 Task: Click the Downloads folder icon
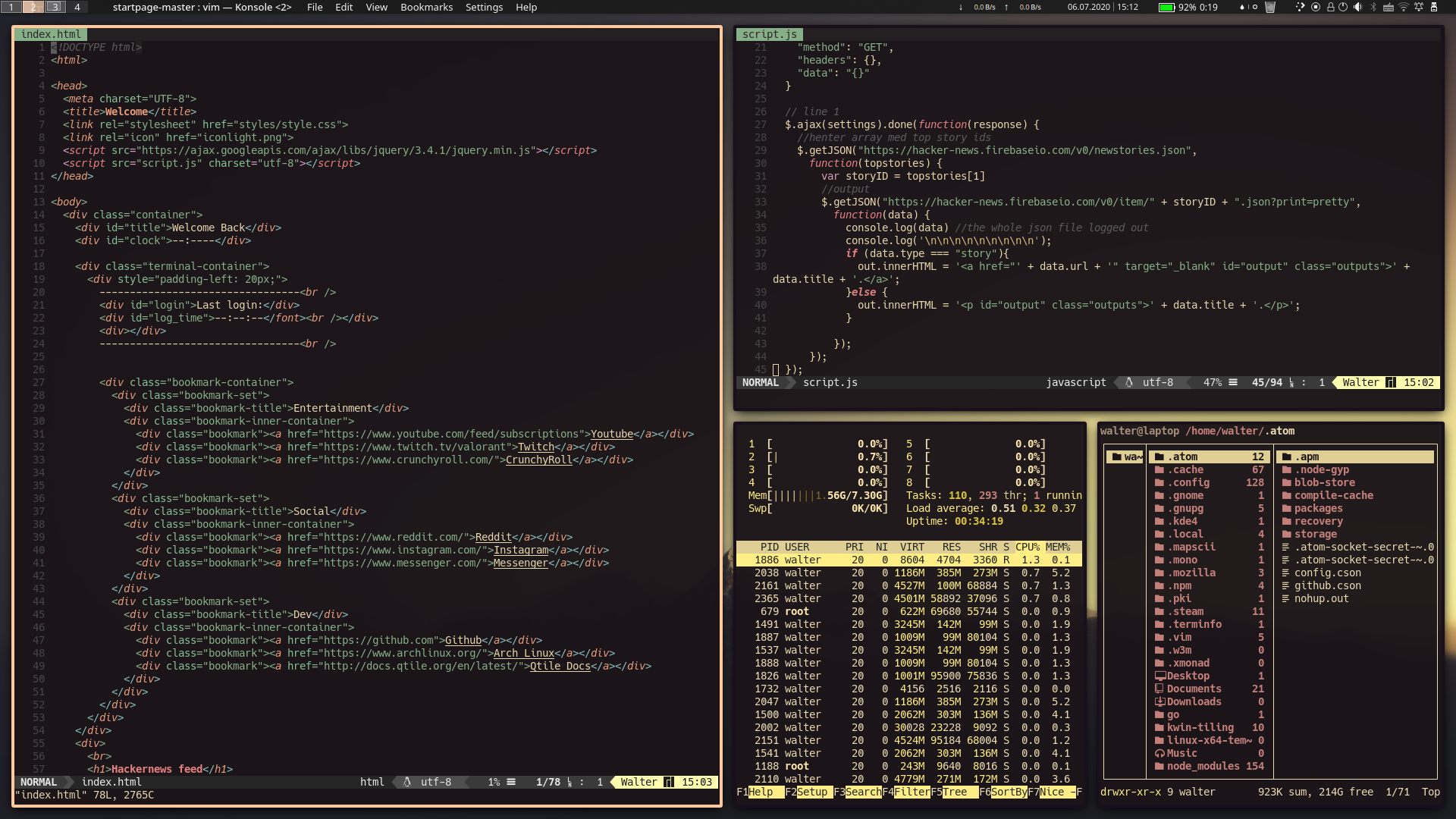pyautogui.click(x=1159, y=701)
